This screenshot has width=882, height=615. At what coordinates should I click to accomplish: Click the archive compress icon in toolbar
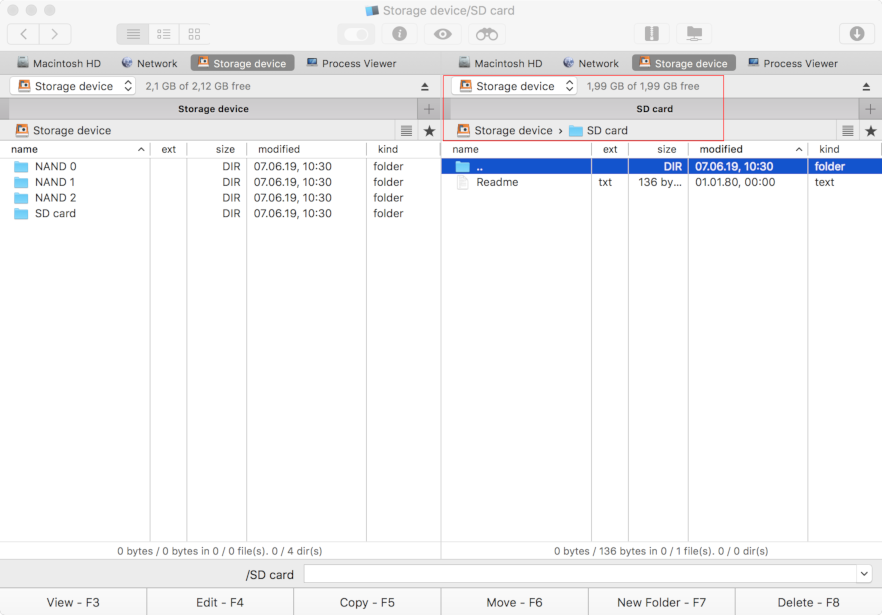[x=651, y=34]
